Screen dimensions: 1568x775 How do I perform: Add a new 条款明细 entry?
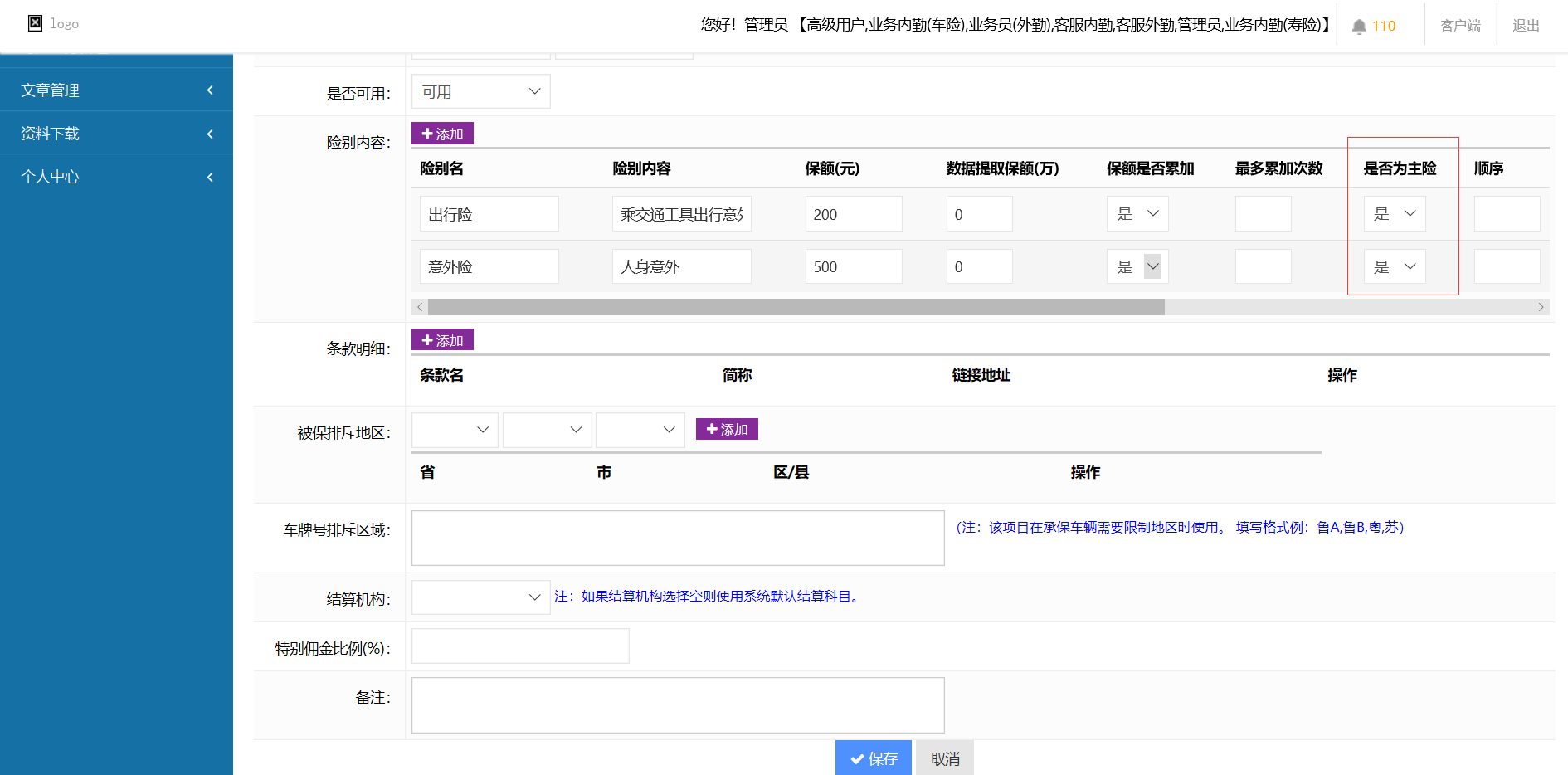click(x=442, y=340)
